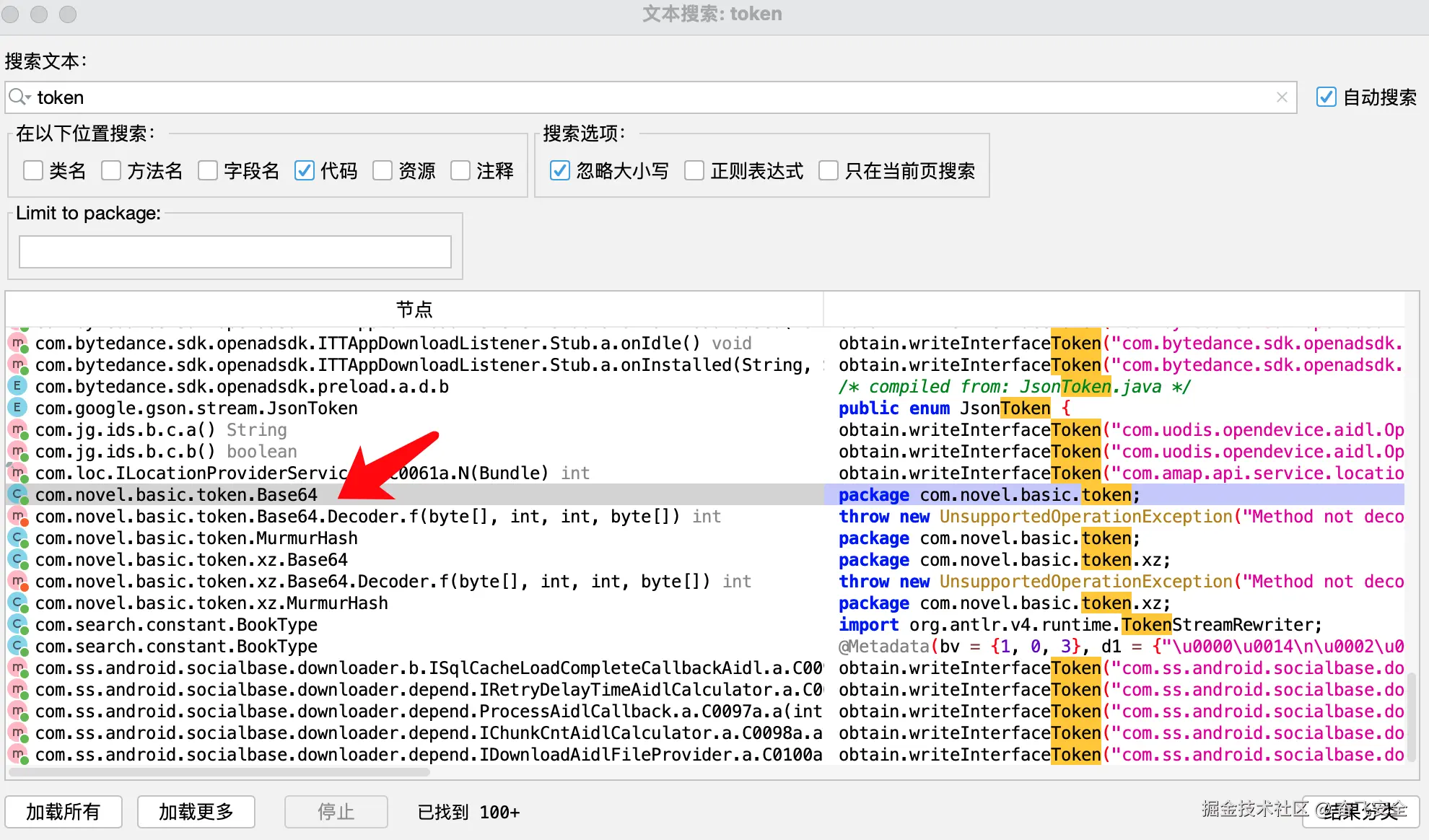Click the 节点 column header

pyautogui.click(x=414, y=310)
